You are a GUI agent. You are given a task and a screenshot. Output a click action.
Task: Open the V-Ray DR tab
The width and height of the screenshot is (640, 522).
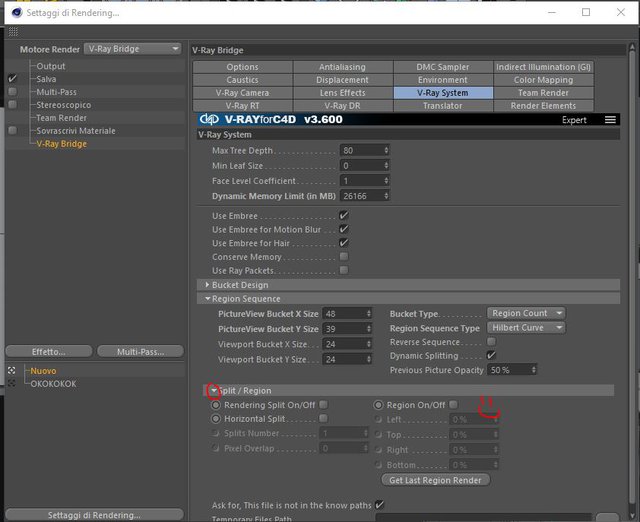[x=342, y=106]
